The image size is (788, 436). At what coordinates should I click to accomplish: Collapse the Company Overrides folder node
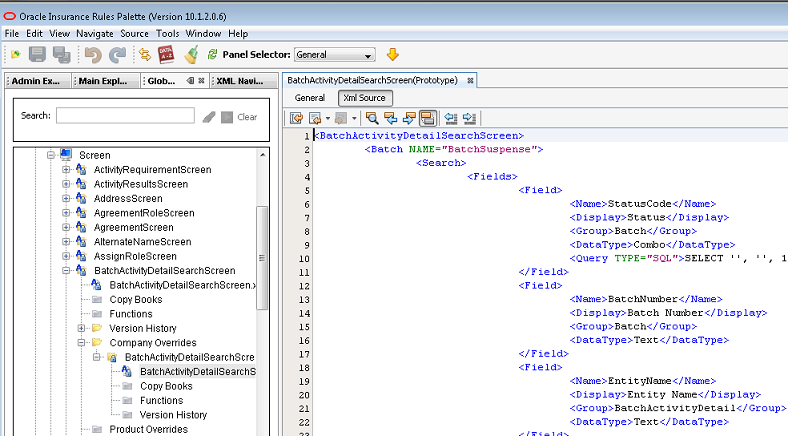(83, 343)
